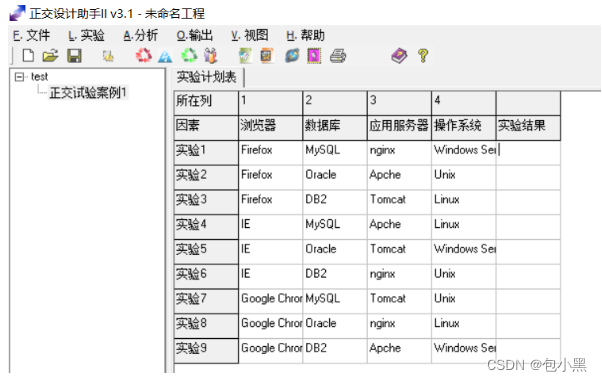Select the 实验5 row header
The height and width of the screenshot is (382, 602).
tap(206, 251)
